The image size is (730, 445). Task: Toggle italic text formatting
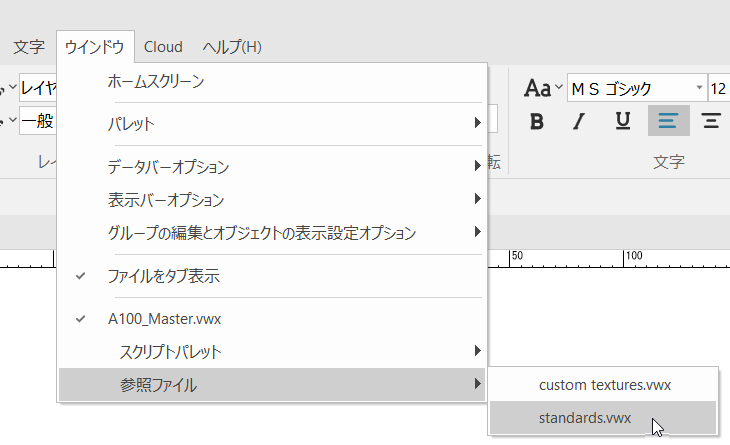(578, 121)
